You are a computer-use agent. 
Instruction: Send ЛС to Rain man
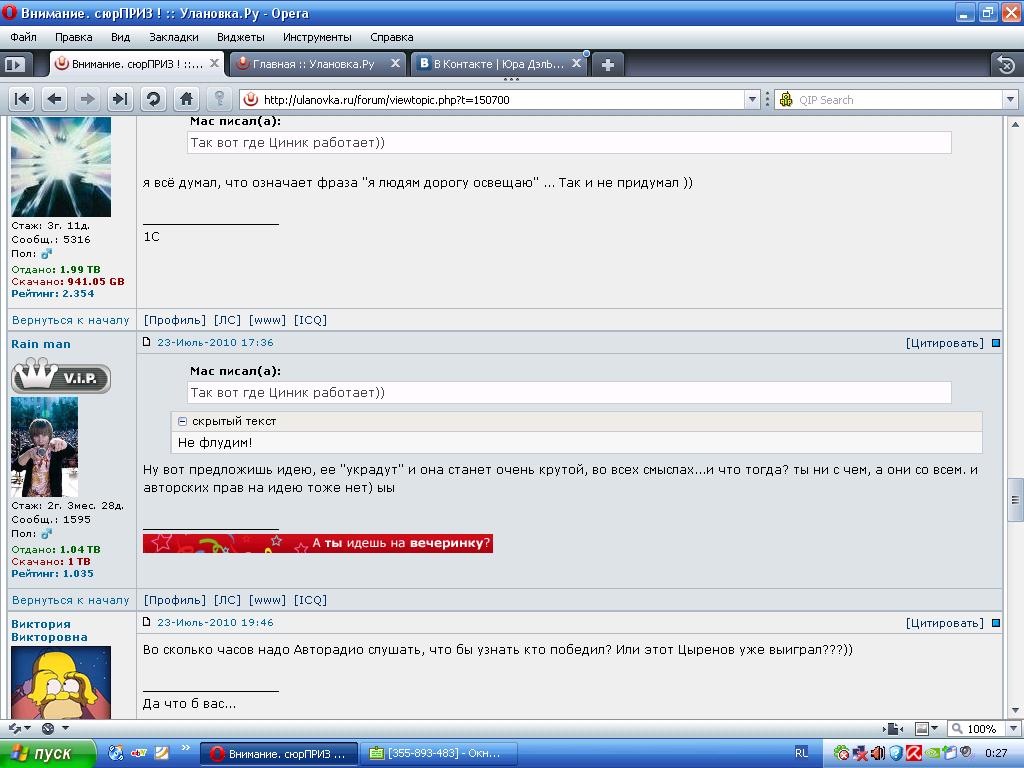tap(227, 600)
